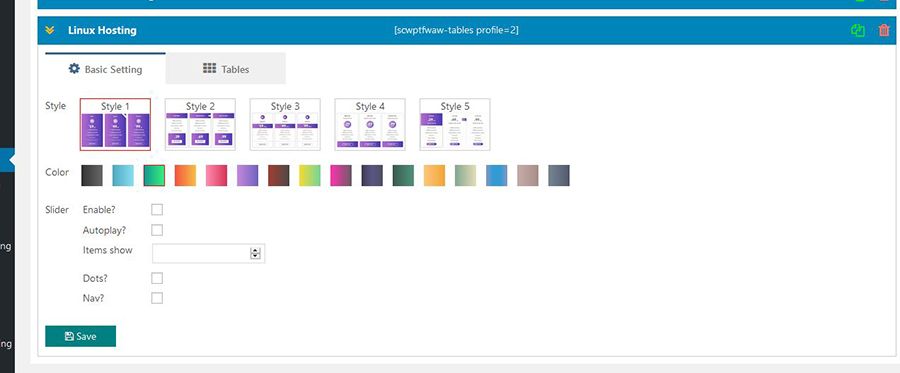Image resolution: width=900 pixels, height=373 pixels.
Task: Pick the Style 3 pricing layout
Action: (285, 125)
